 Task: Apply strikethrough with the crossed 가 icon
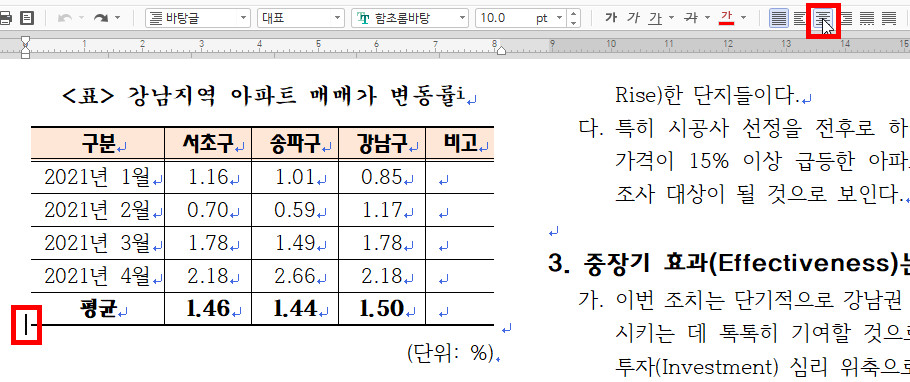[x=691, y=19]
